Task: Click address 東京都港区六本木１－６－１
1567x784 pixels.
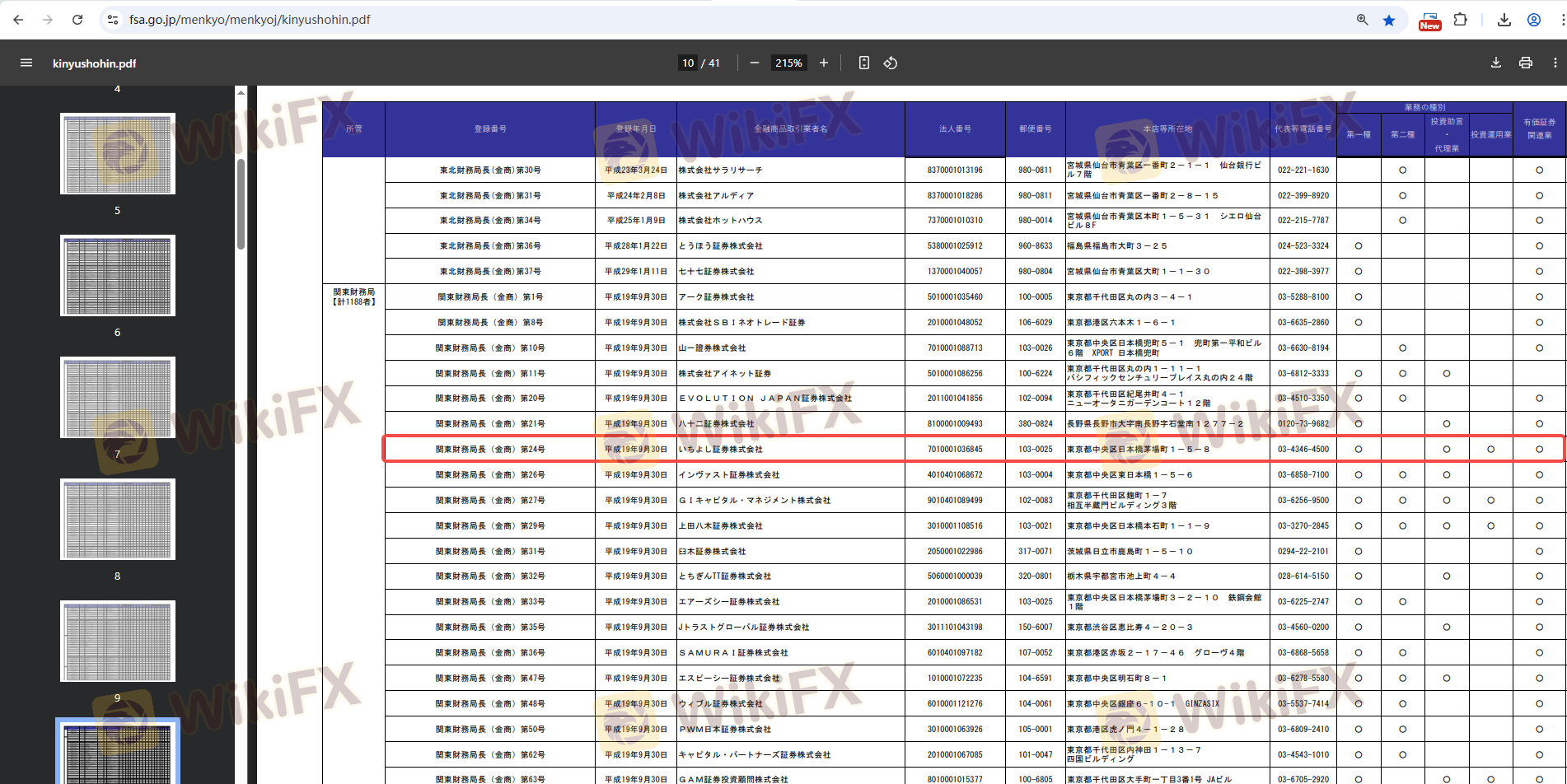Action: [x=1121, y=323]
